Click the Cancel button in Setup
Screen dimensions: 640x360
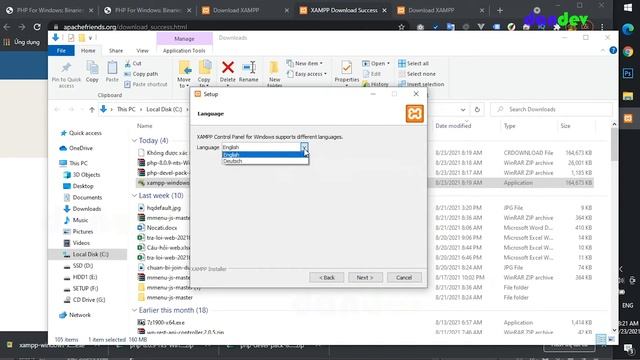[x=404, y=278]
